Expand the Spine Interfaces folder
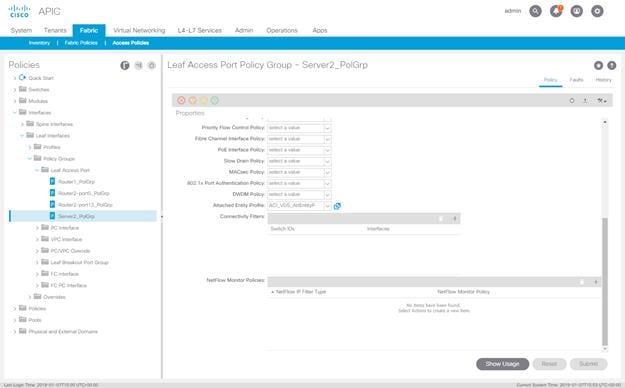625x388 pixels. [x=22, y=124]
